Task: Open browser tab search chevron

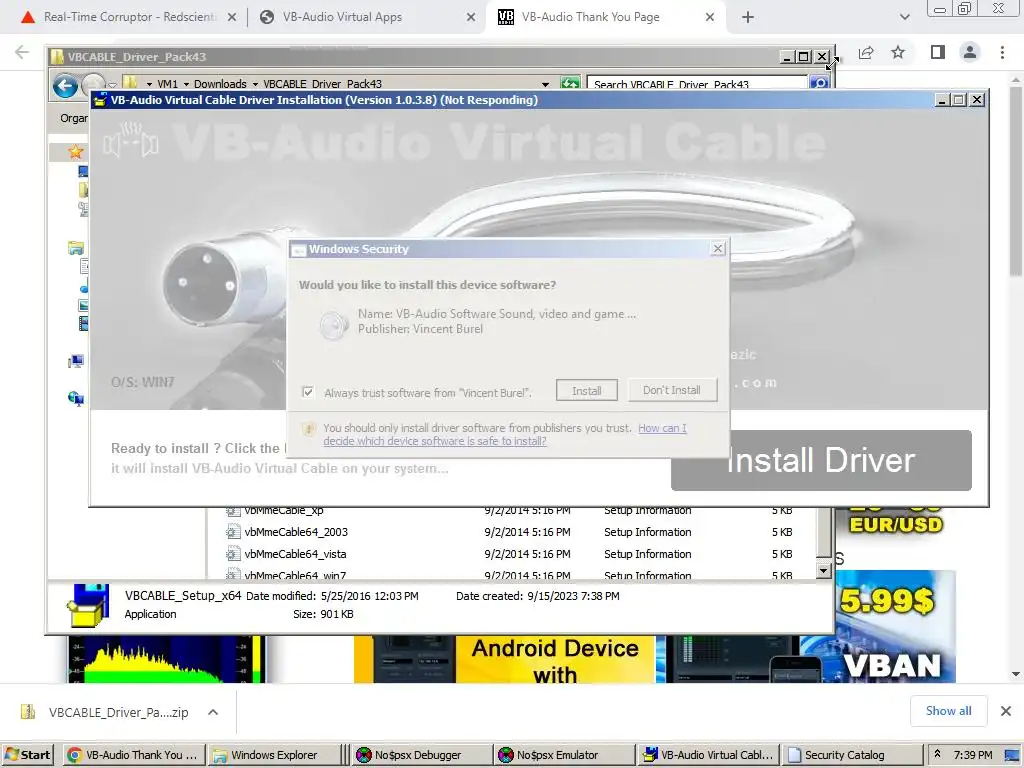Action: pos(904,17)
